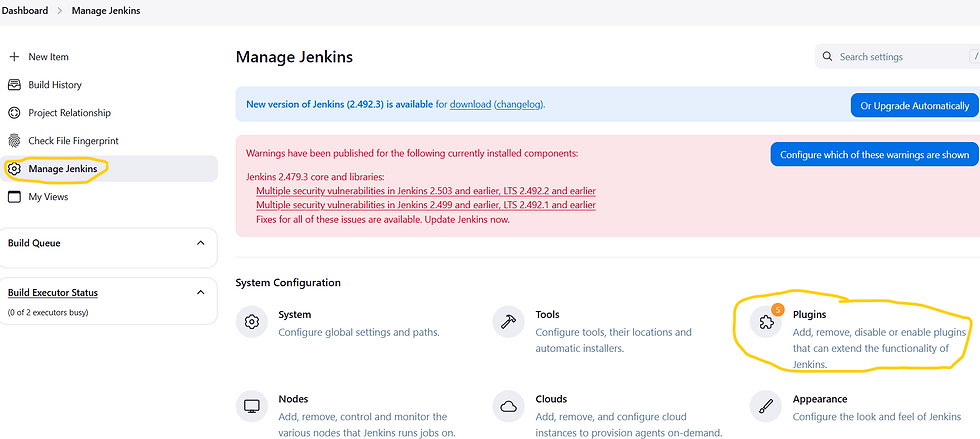
Task: Click Or Upgrade Automatically button
Action: pyautogui.click(x=914, y=106)
